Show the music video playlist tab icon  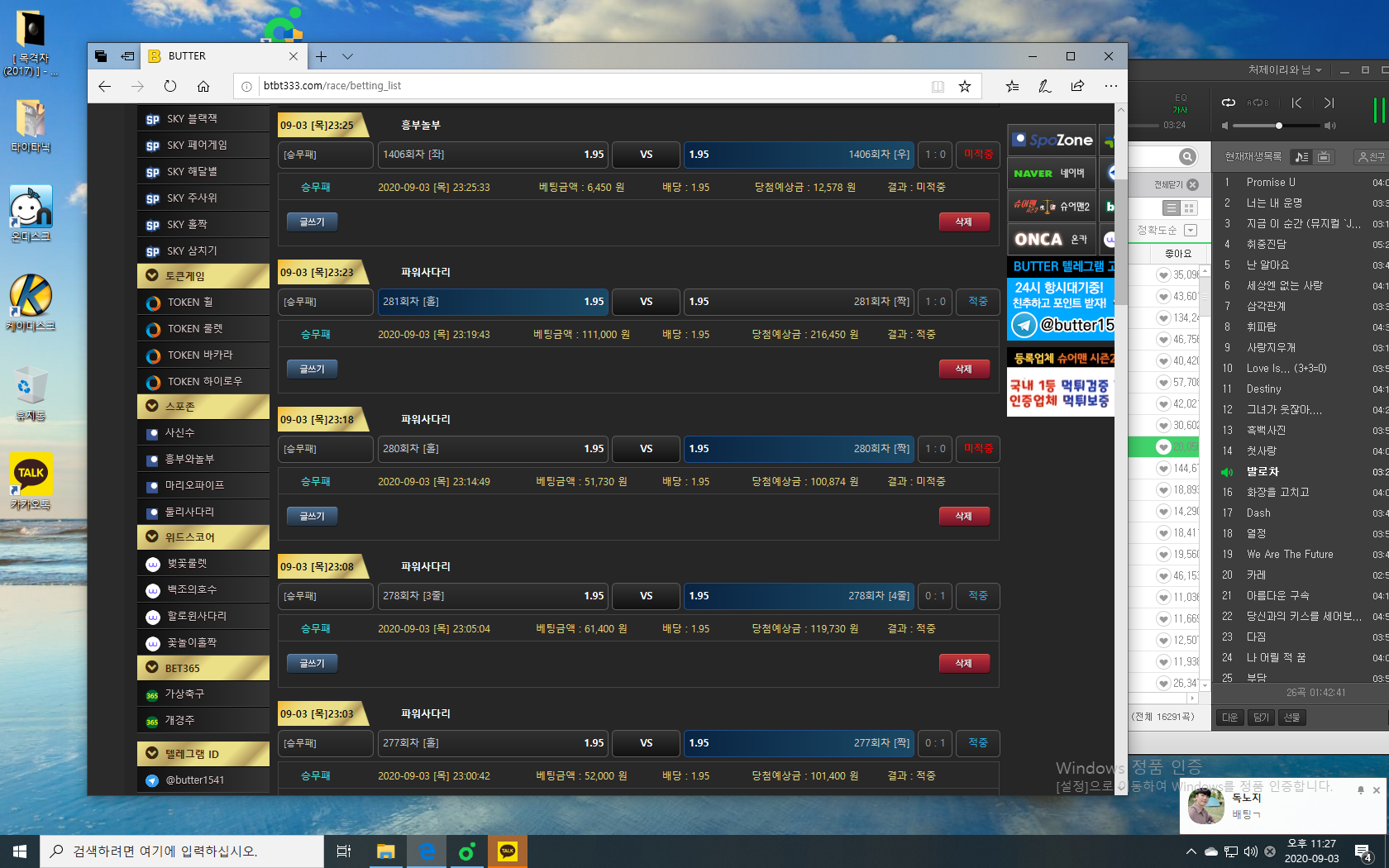pyautogui.click(x=1324, y=157)
